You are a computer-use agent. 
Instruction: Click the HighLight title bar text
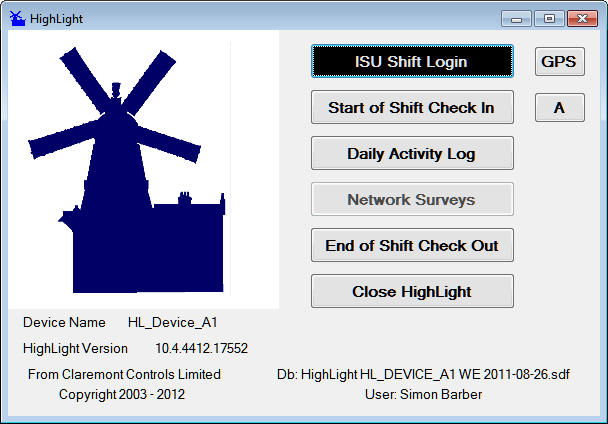click(57, 18)
